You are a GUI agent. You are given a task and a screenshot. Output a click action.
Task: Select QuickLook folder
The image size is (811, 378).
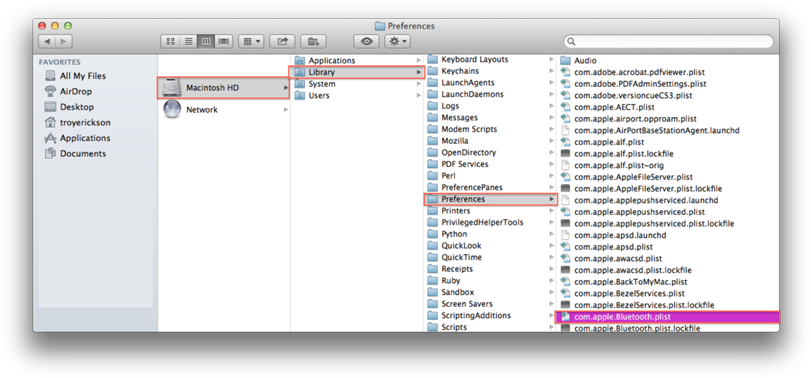(490, 246)
